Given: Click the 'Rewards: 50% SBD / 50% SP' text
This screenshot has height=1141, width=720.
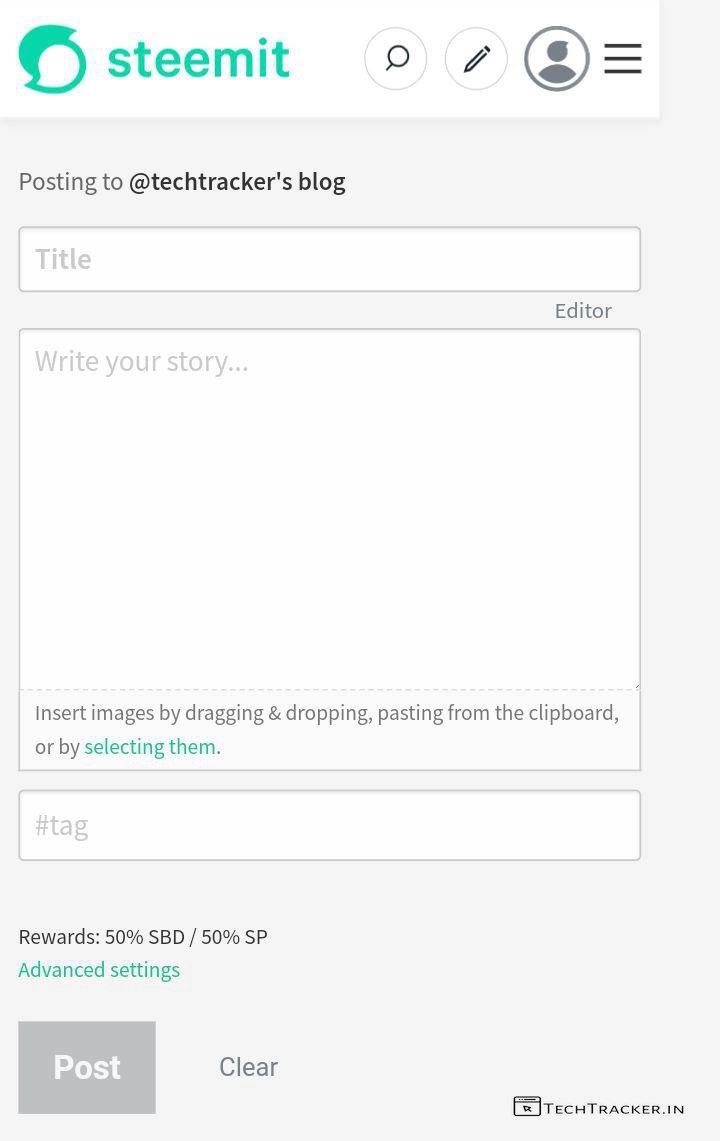Looking at the screenshot, I should [143, 937].
